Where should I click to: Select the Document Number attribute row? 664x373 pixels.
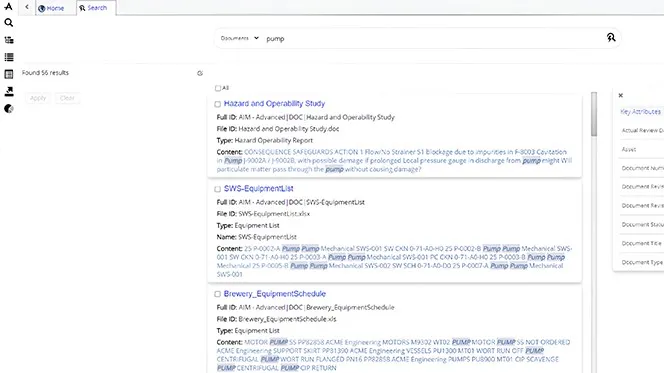[x=642, y=168]
